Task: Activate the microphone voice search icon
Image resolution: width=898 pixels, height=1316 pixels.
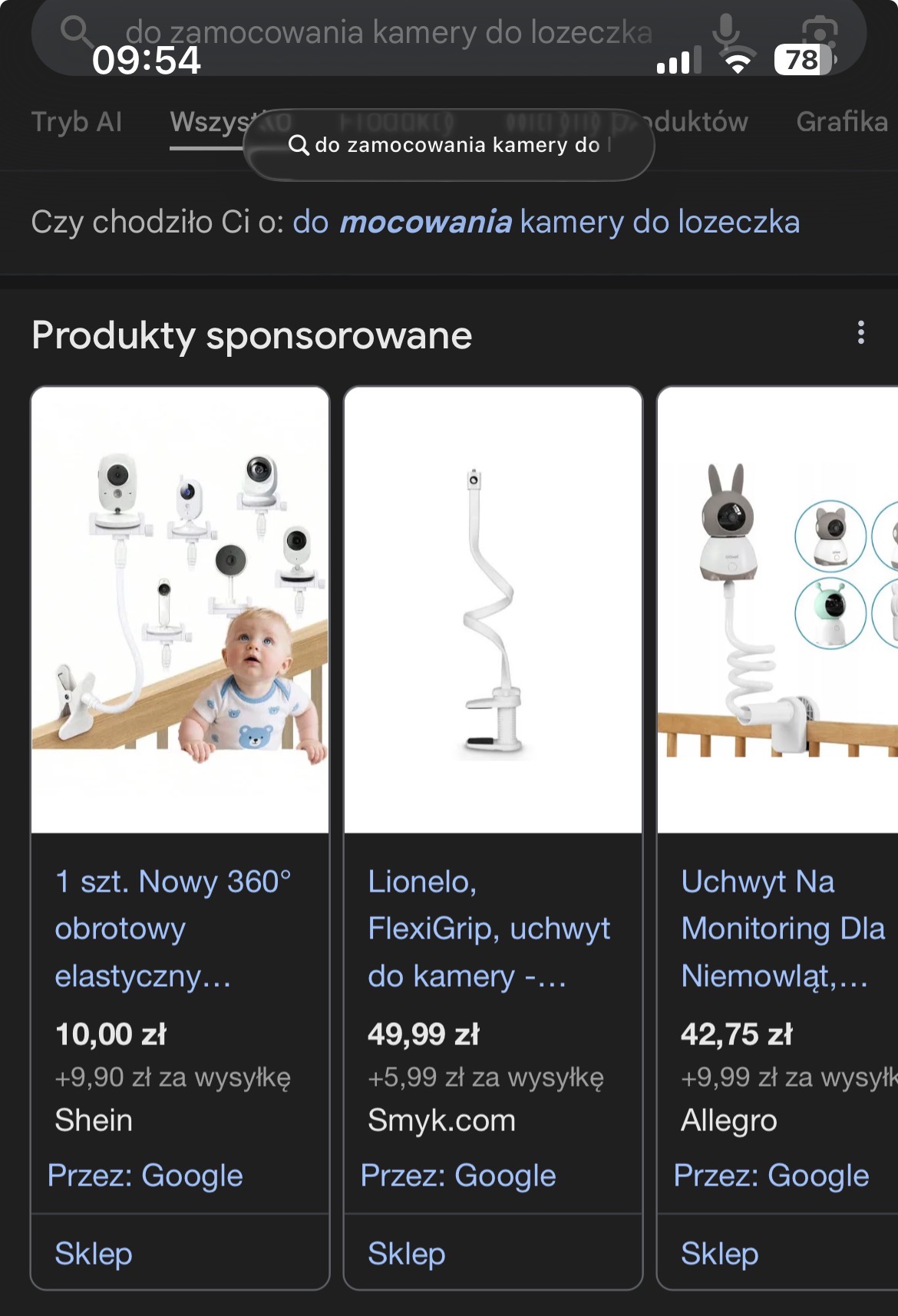Action: tap(725, 32)
